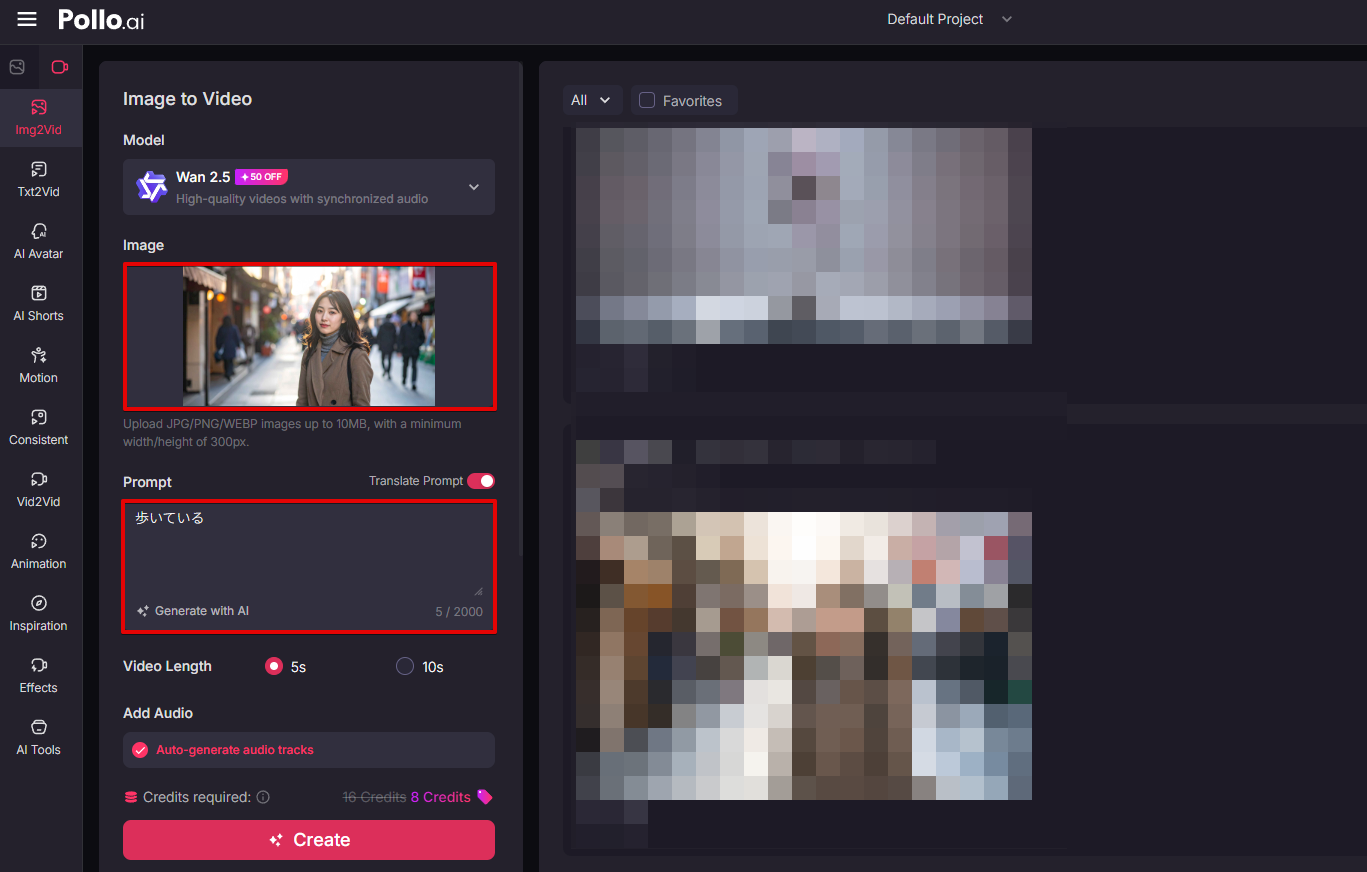The height and width of the screenshot is (872, 1367).
Task: Uncheck Auto-generate audio tracks
Action: point(140,750)
